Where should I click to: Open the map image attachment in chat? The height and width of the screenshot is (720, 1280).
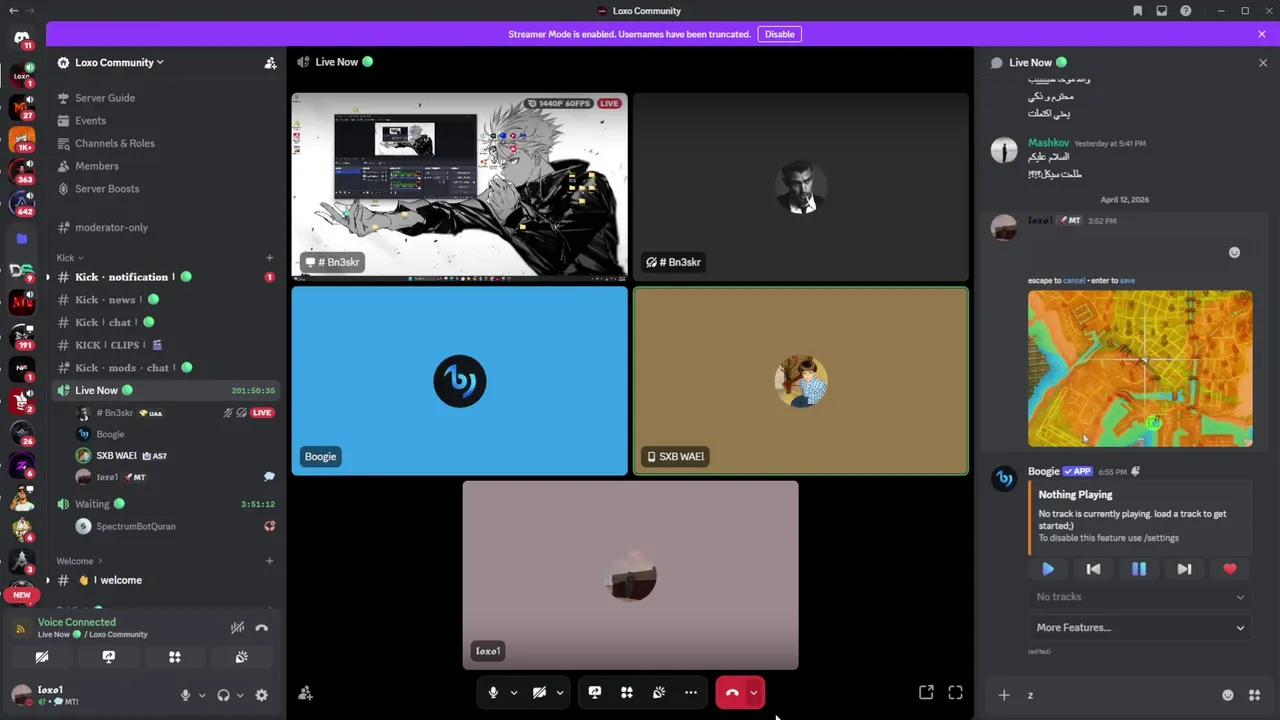(1140, 368)
